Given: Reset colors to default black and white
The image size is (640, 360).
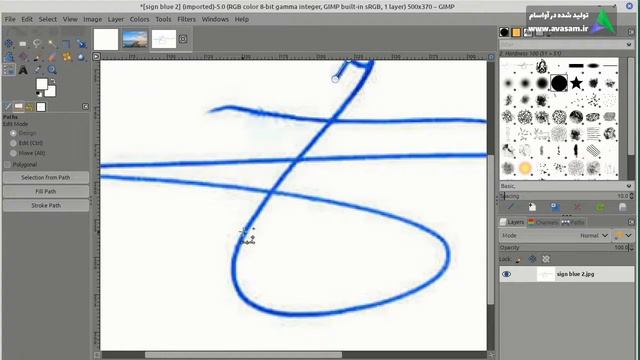Looking at the screenshot, I should (38, 94).
